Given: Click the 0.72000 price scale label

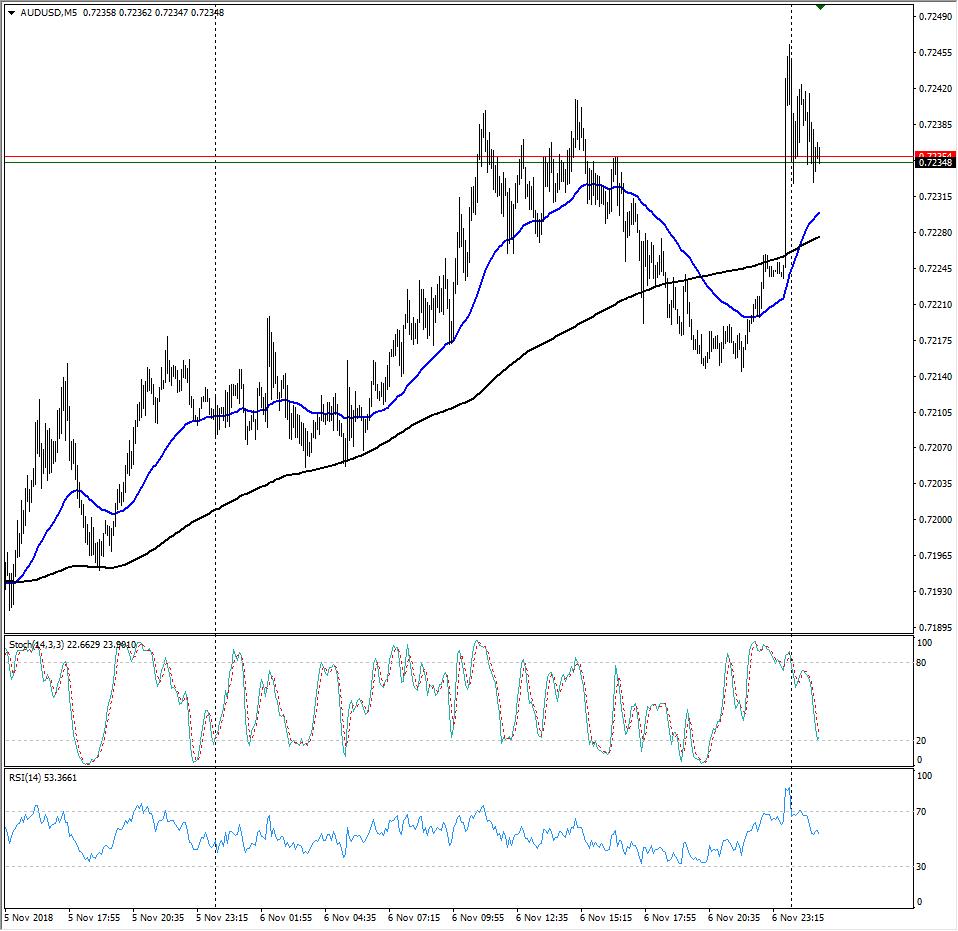Looking at the screenshot, I should (933, 520).
